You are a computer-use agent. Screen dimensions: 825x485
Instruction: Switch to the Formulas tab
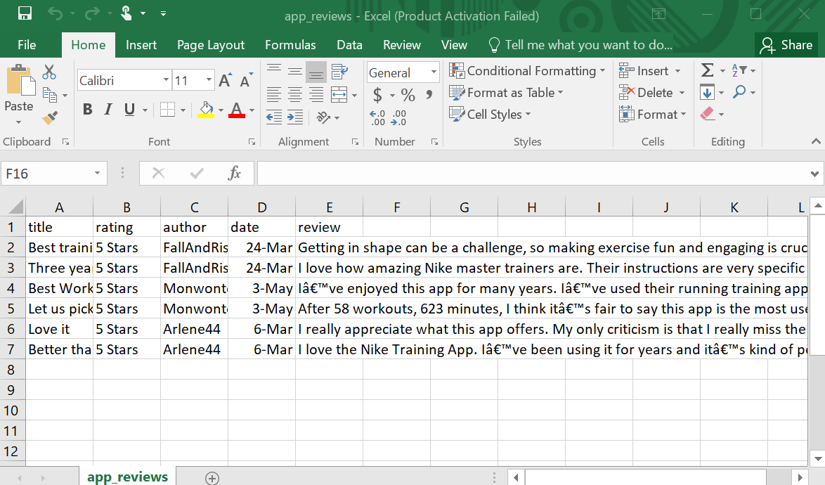[x=290, y=45]
